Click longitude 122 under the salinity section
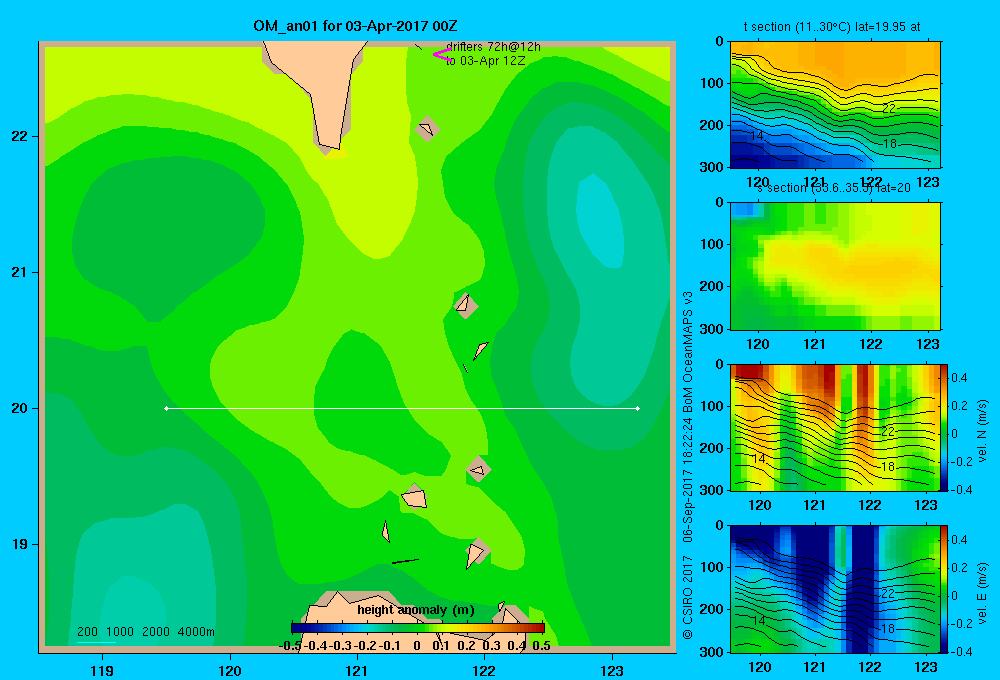 (x=871, y=344)
